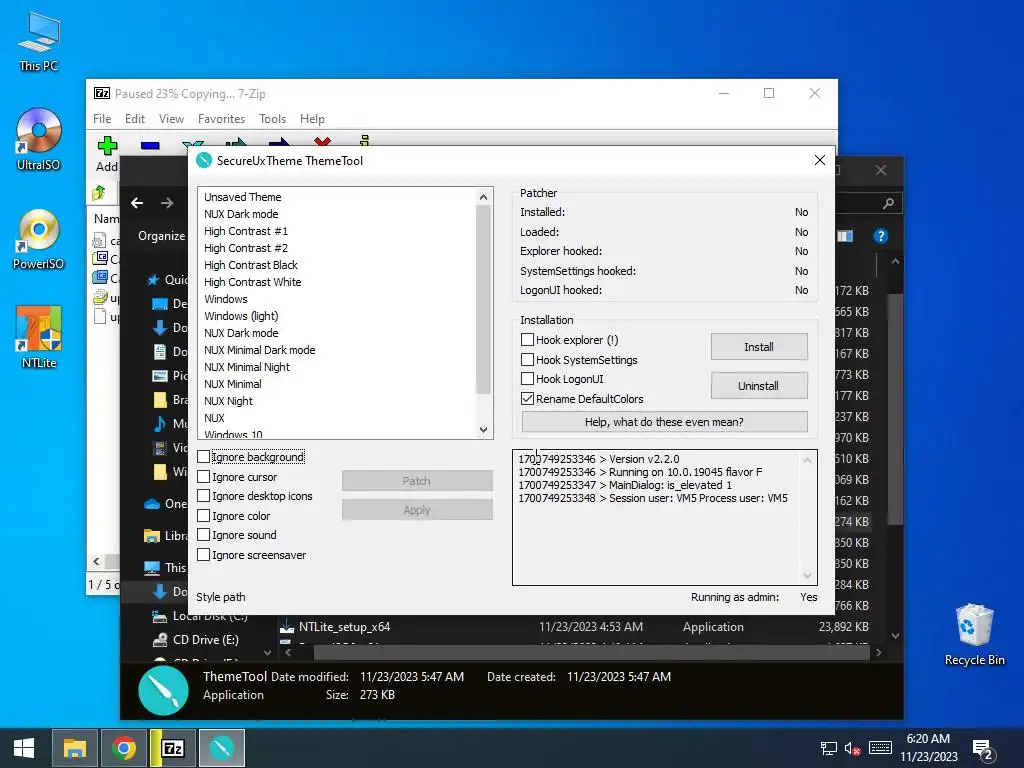
Task: Click 7-Zip horizontal scroll left arrow
Action: (x=97, y=561)
